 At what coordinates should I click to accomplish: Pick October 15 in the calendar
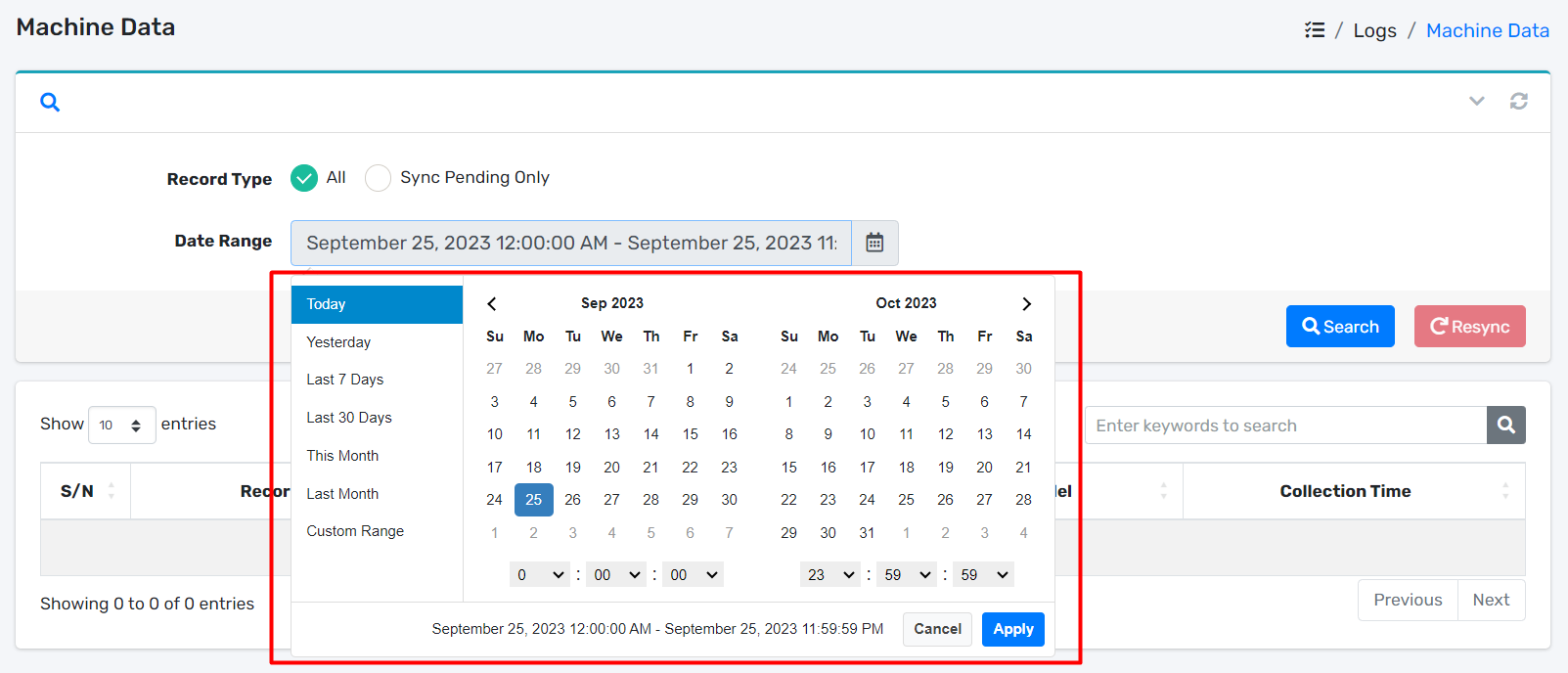788,468
